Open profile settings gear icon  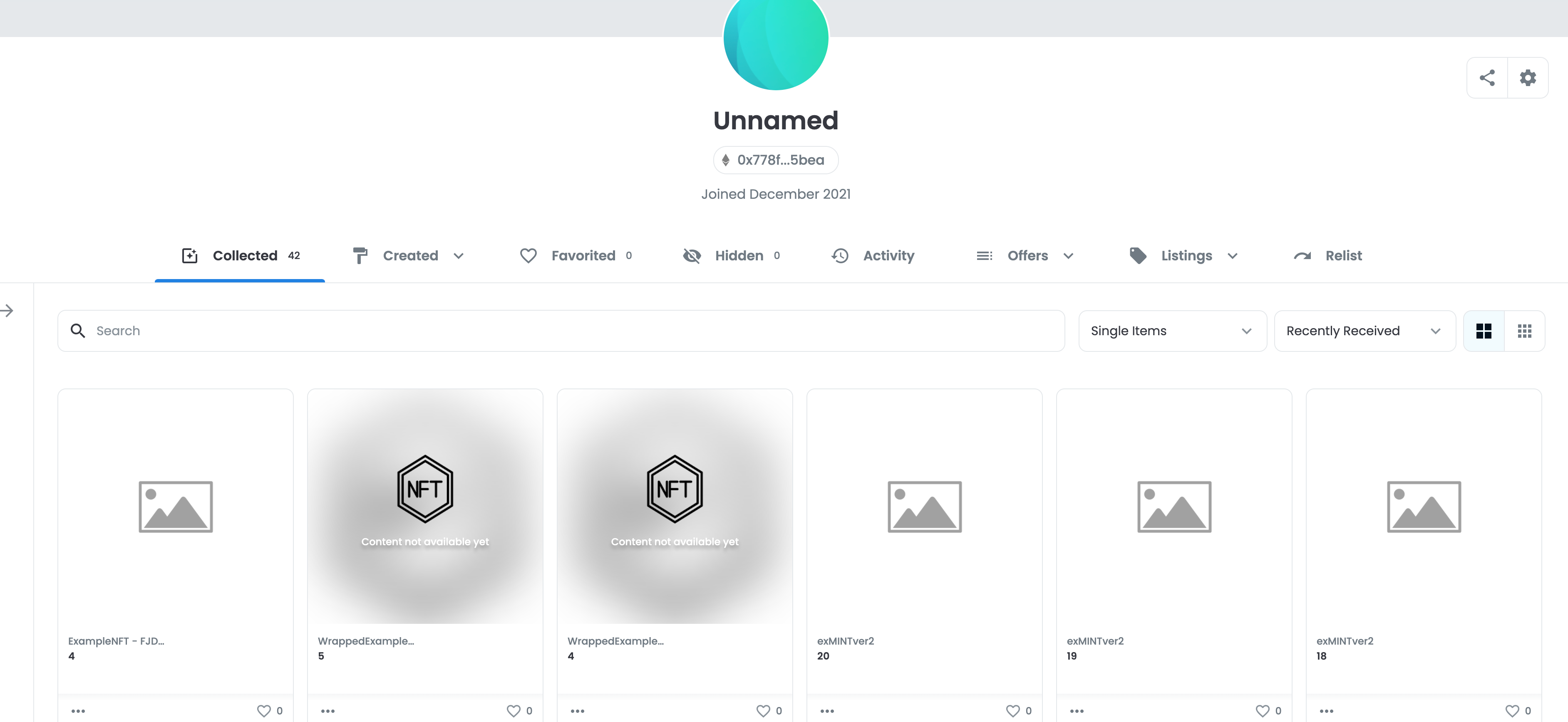click(1527, 78)
